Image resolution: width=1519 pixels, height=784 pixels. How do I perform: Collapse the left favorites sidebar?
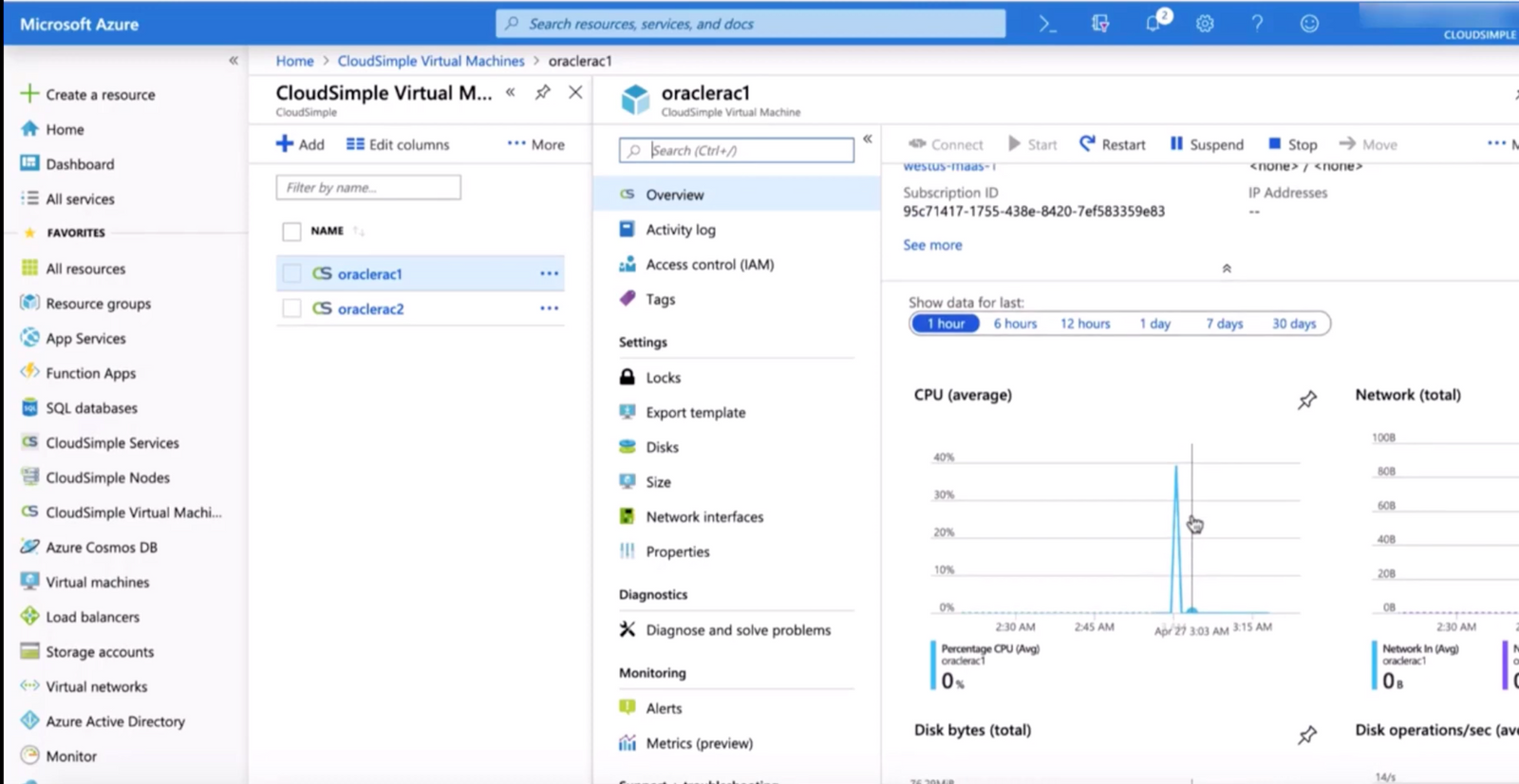pos(234,60)
